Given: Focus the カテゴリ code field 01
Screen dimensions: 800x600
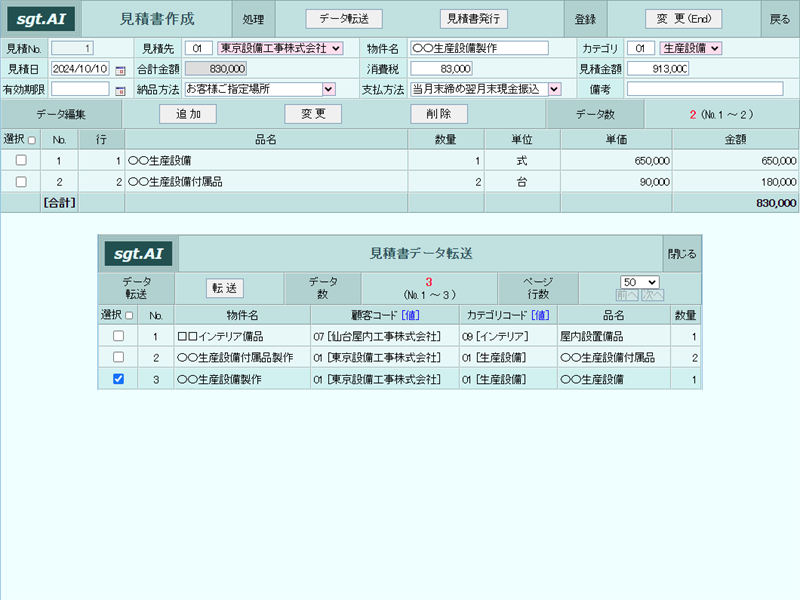Looking at the screenshot, I should (641, 48).
